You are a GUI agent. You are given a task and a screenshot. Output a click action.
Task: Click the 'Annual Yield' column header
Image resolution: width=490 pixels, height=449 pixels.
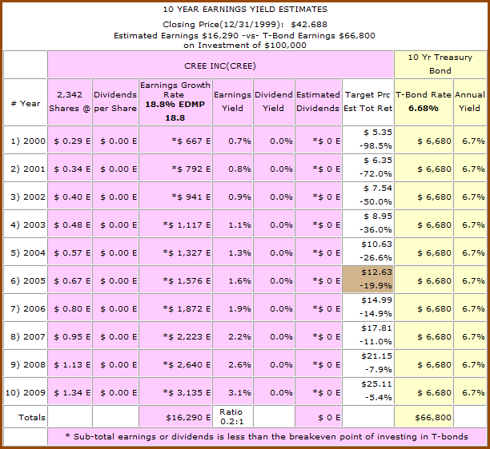tap(470, 102)
